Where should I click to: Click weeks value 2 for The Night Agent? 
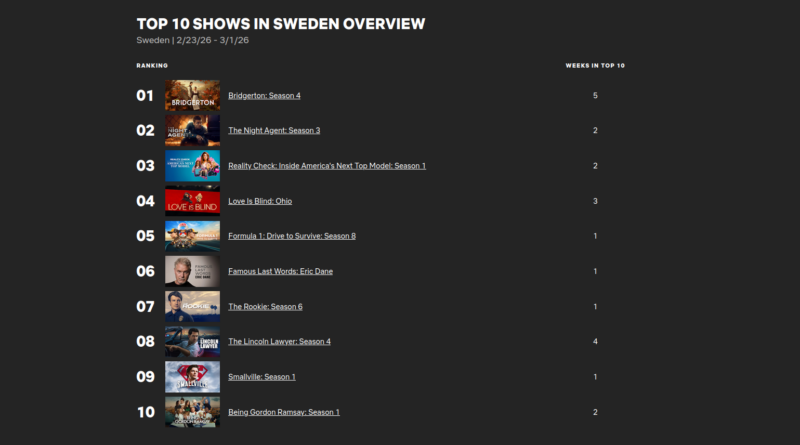point(595,131)
